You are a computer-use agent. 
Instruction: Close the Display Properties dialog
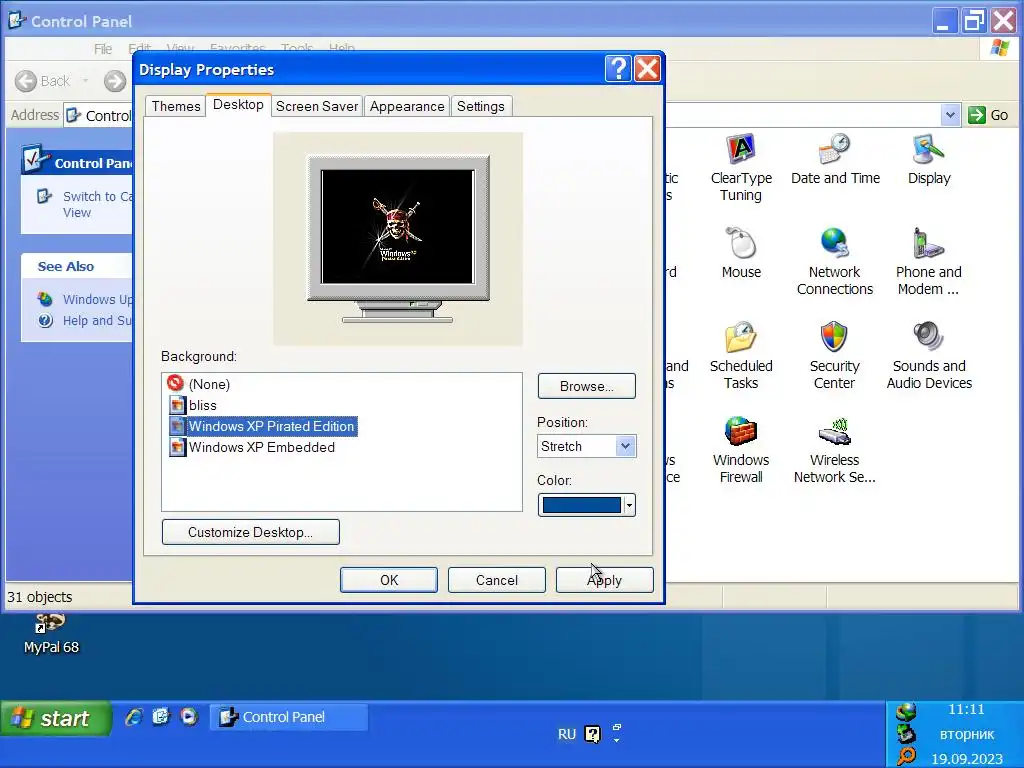(647, 69)
